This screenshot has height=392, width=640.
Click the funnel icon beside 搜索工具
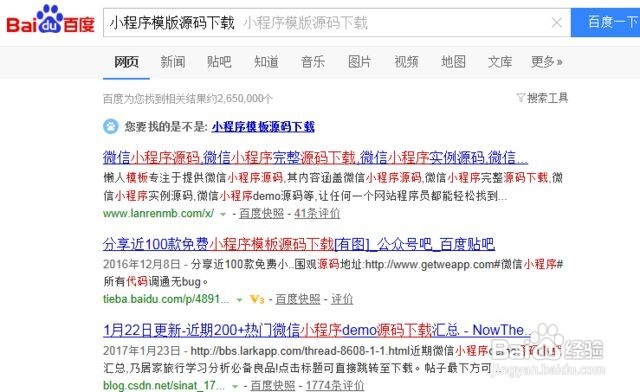(x=520, y=98)
